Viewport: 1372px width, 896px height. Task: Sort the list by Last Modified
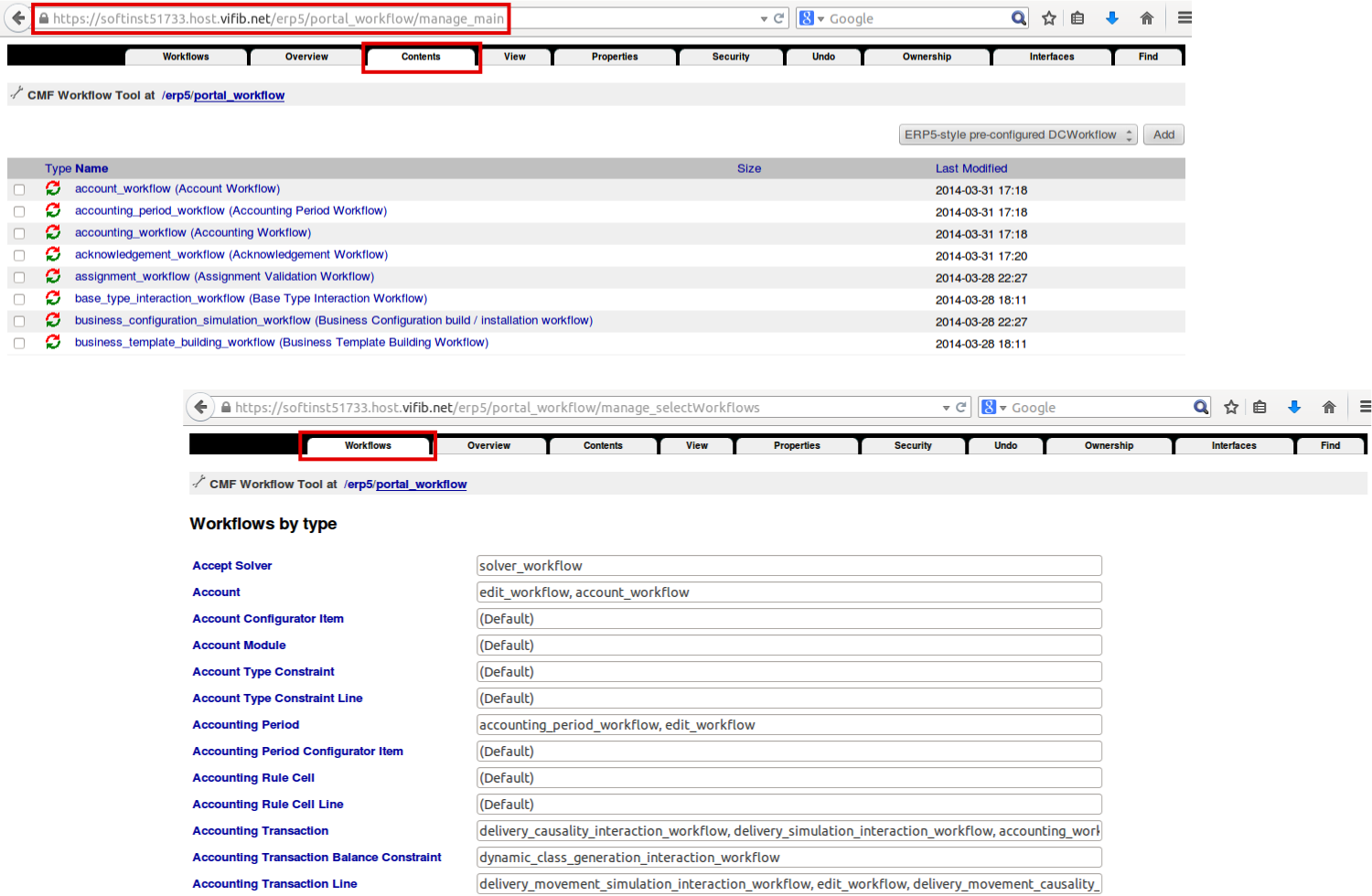(971, 168)
